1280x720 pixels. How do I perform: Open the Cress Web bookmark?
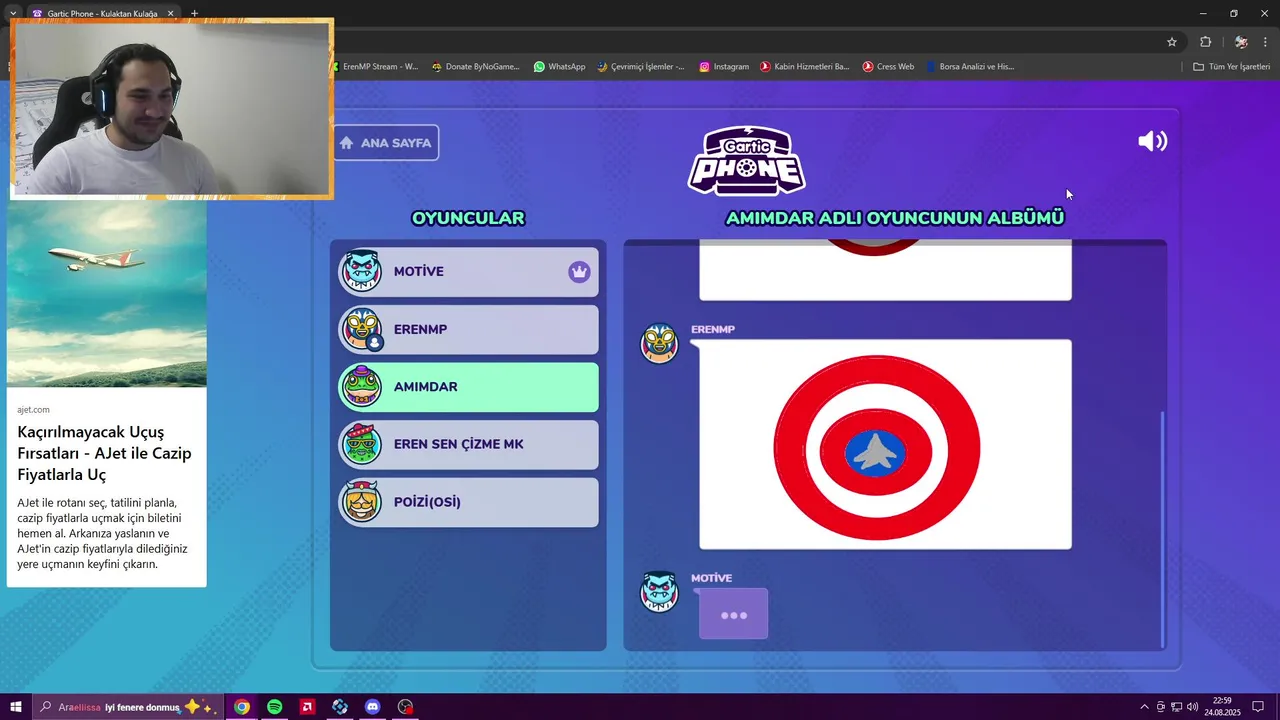pyautogui.click(x=888, y=66)
